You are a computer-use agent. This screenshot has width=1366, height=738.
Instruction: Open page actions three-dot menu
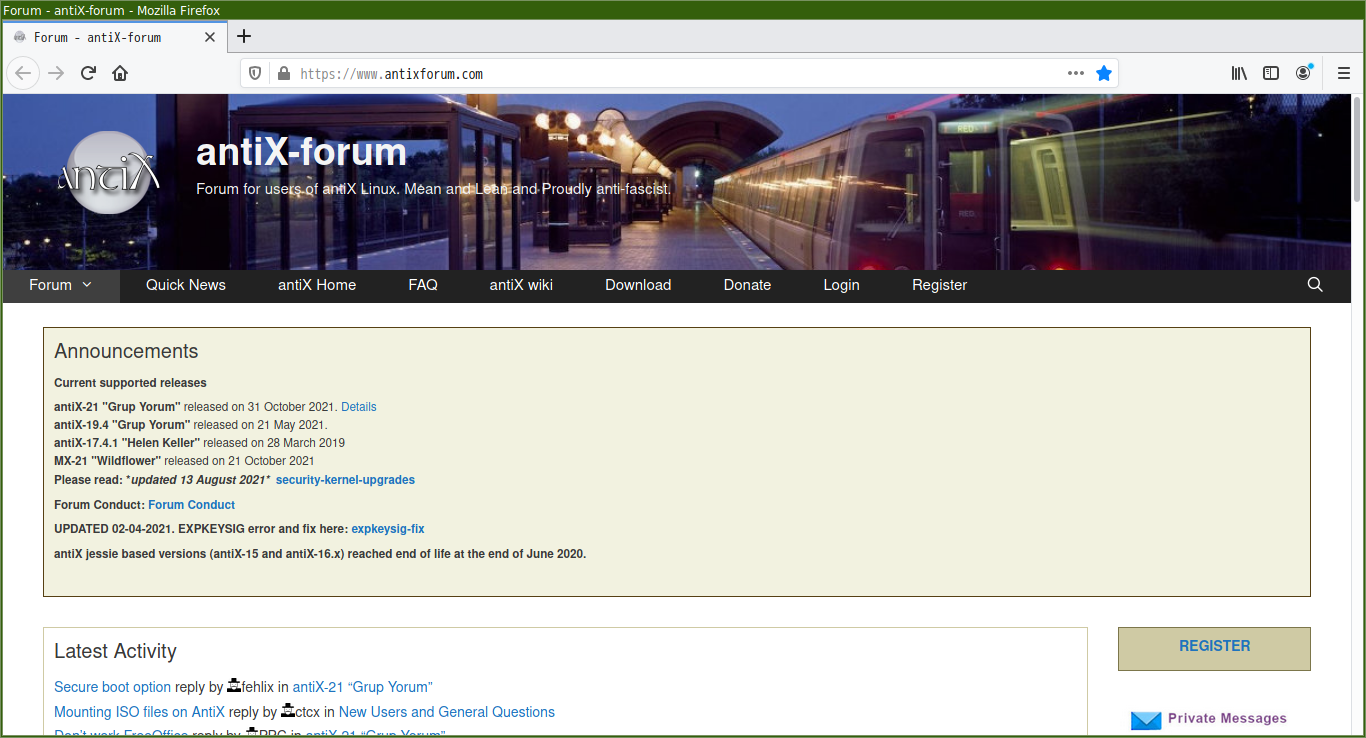[x=1076, y=73]
